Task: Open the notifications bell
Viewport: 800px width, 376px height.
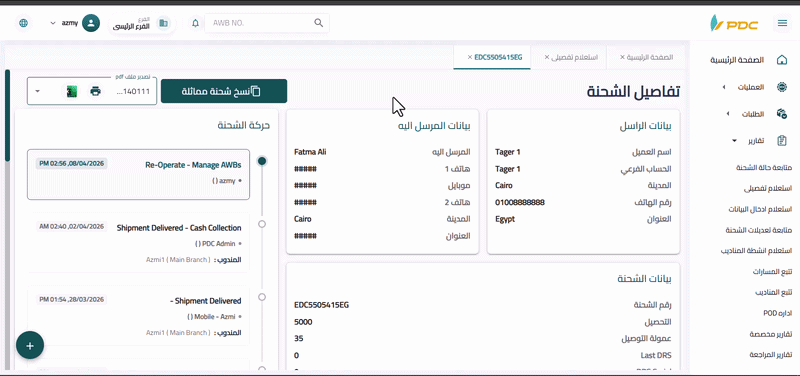Action: point(195,23)
